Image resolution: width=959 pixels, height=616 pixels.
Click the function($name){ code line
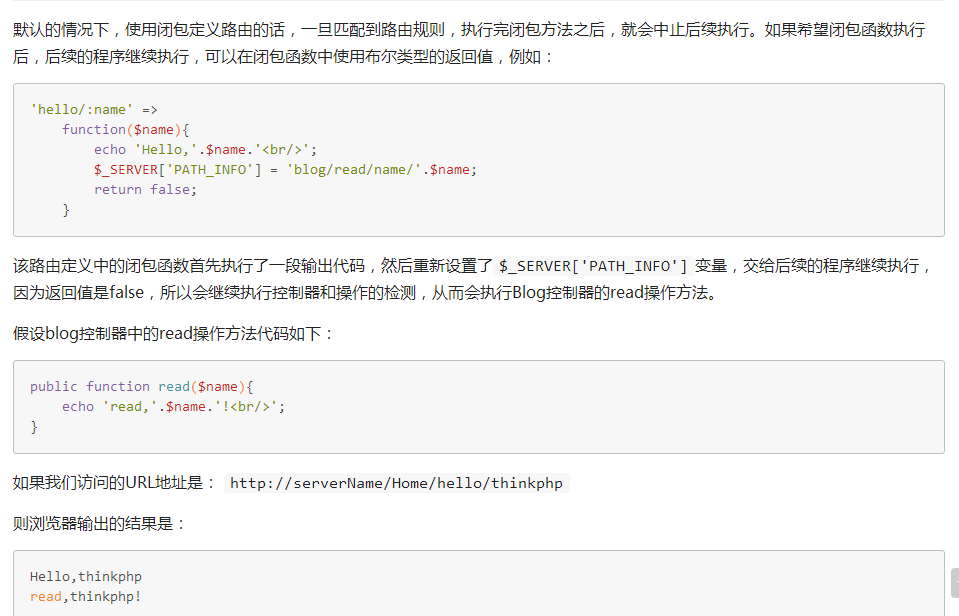click(x=125, y=130)
